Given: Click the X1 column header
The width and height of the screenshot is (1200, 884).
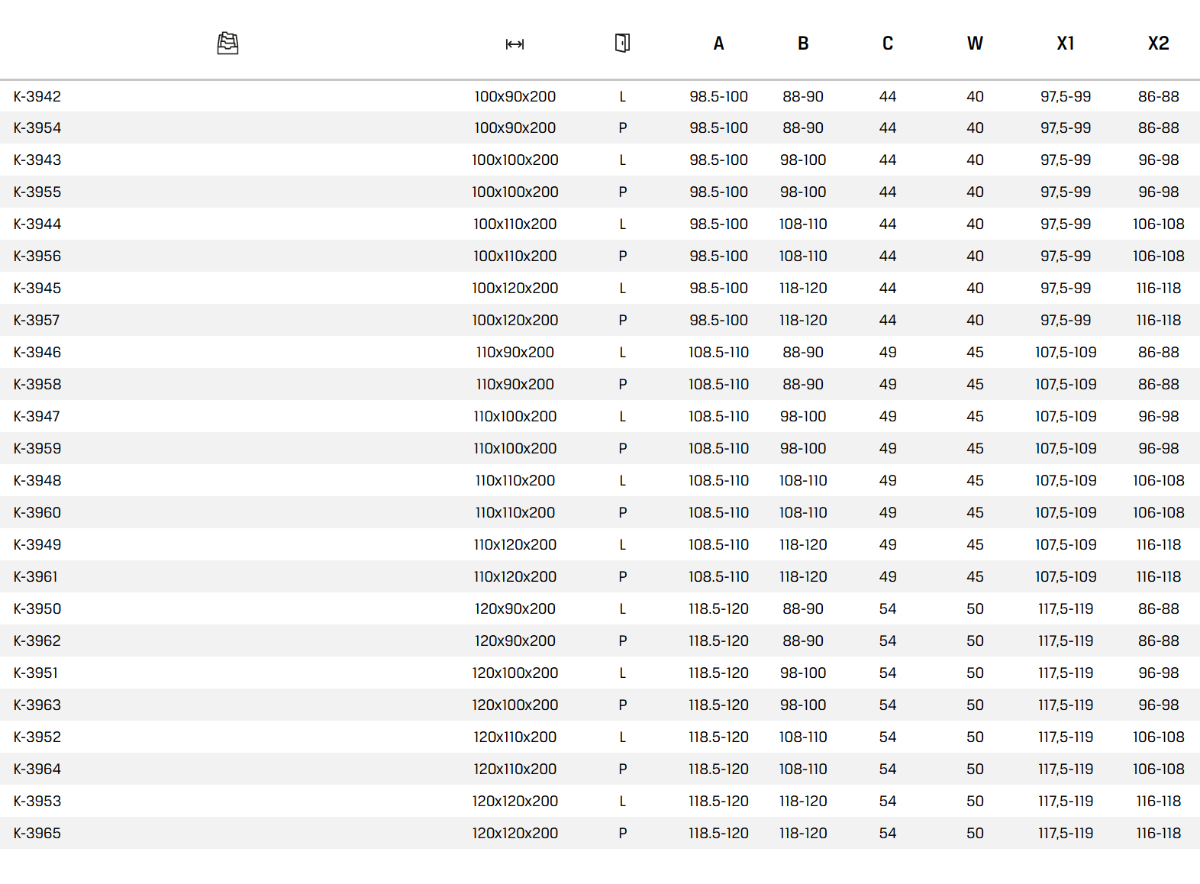Looking at the screenshot, I should click(x=1065, y=44).
